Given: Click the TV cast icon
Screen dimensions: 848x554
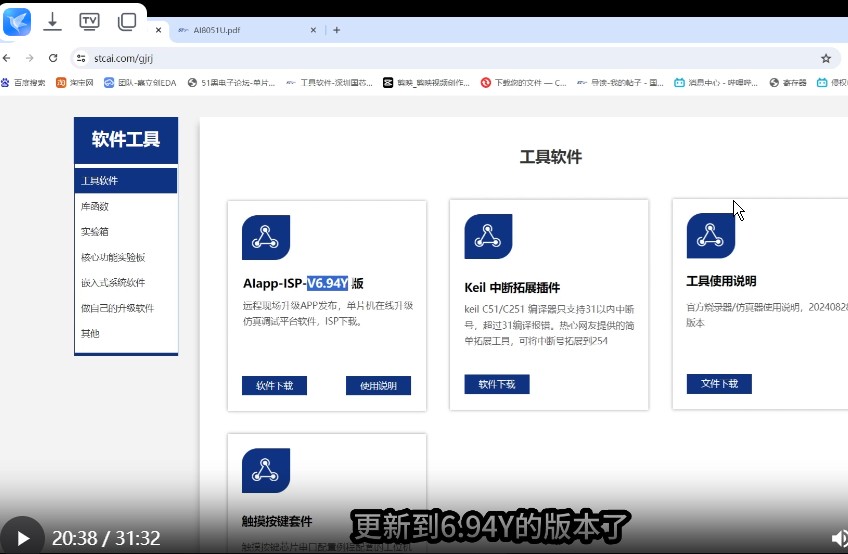Looking at the screenshot, I should [89, 22].
